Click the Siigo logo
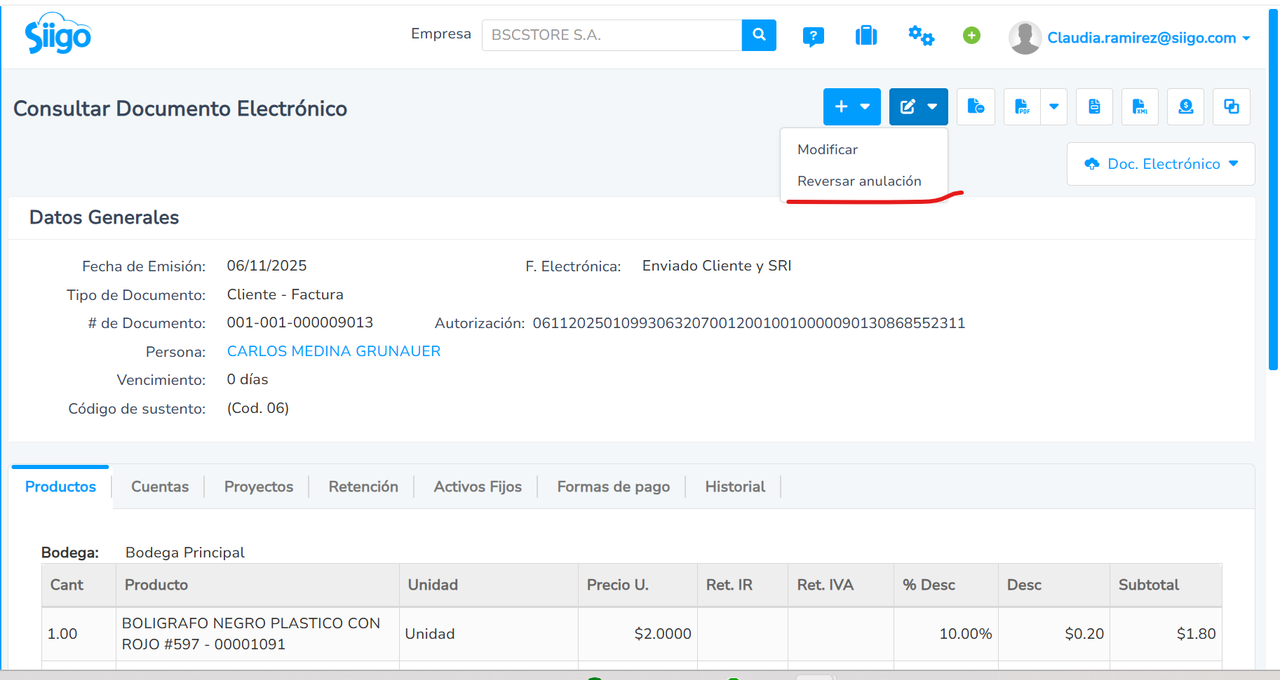 coord(57,34)
